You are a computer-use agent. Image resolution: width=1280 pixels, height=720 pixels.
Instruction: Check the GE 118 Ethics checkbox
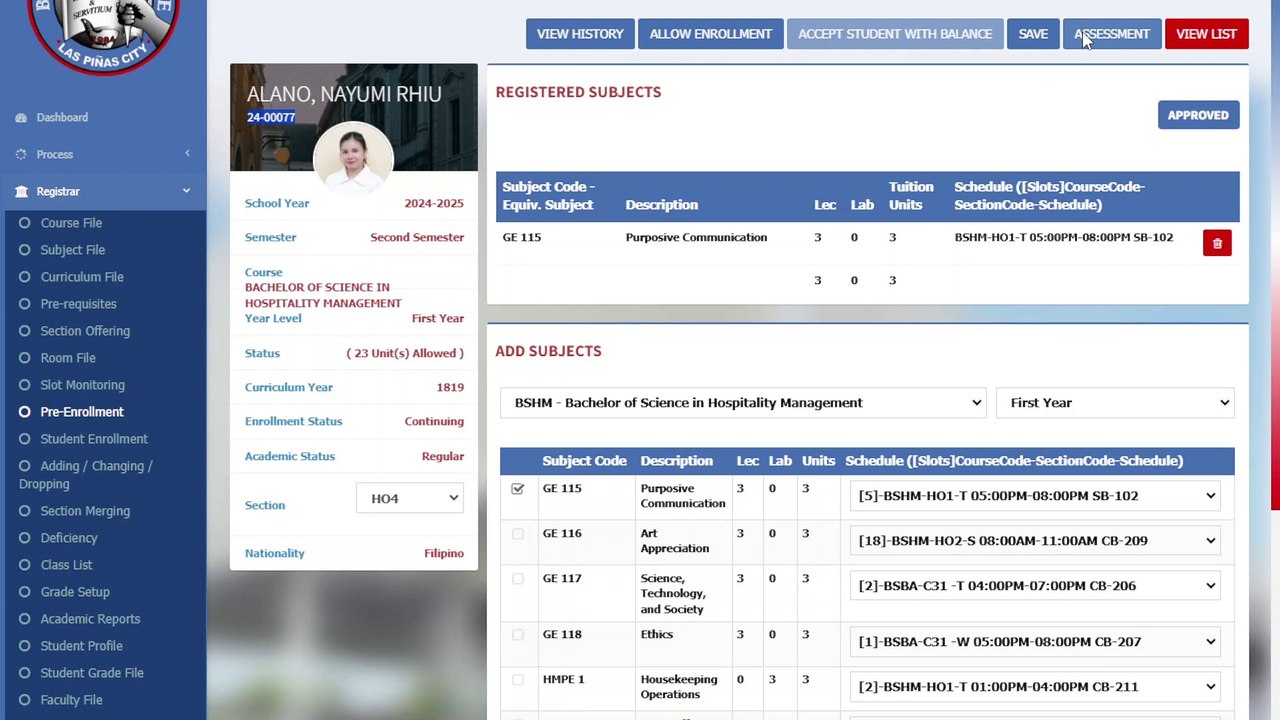[x=517, y=635]
